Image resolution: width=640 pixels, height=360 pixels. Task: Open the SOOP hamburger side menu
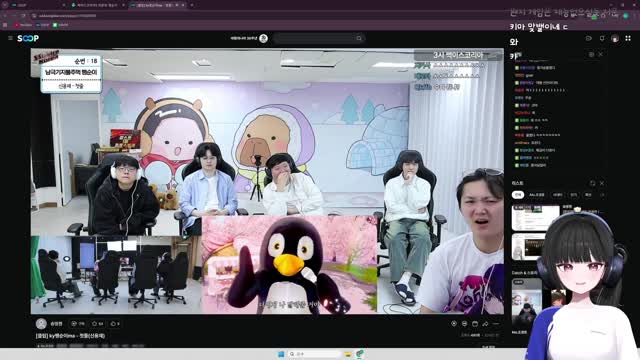point(10,38)
